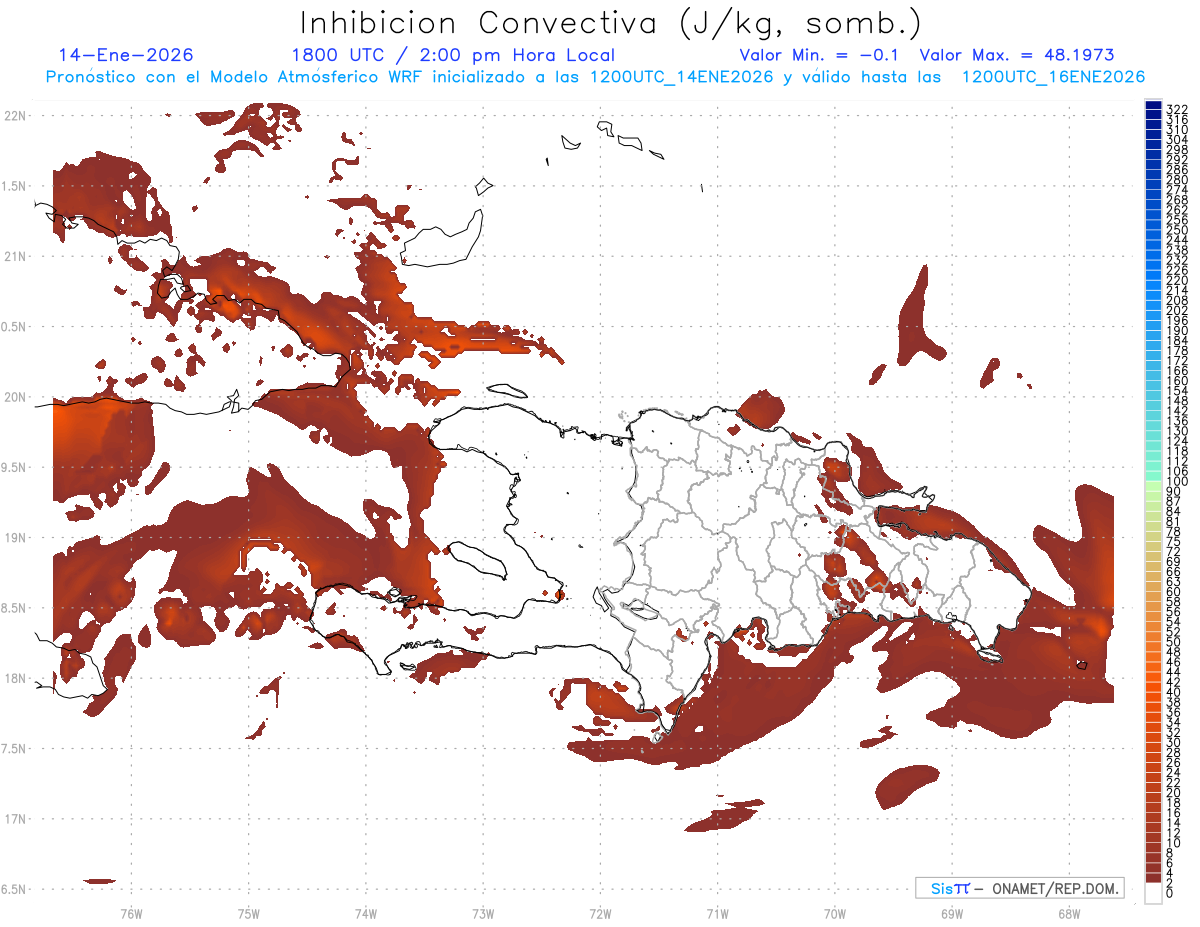The image size is (1200, 927).
Task: Click the 'Valor Max. = 48.1973' text
Action: click(x=1017, y=55)
